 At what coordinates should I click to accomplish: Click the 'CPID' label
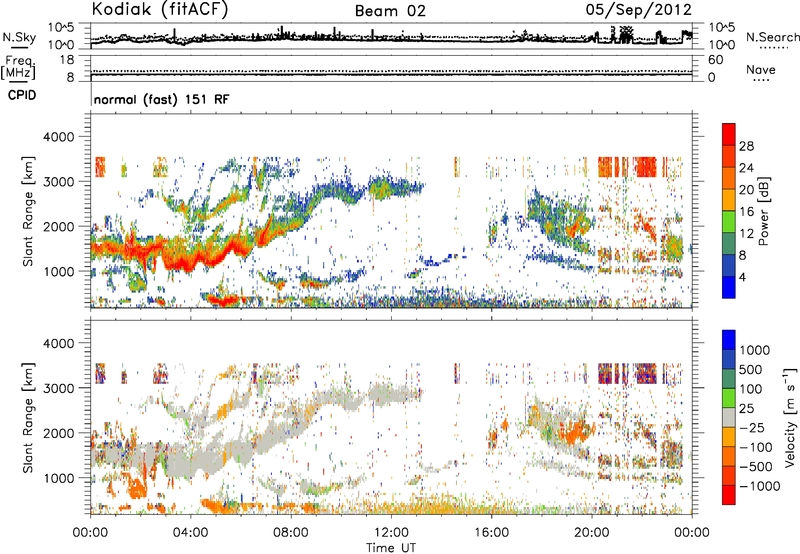[22, 95]
